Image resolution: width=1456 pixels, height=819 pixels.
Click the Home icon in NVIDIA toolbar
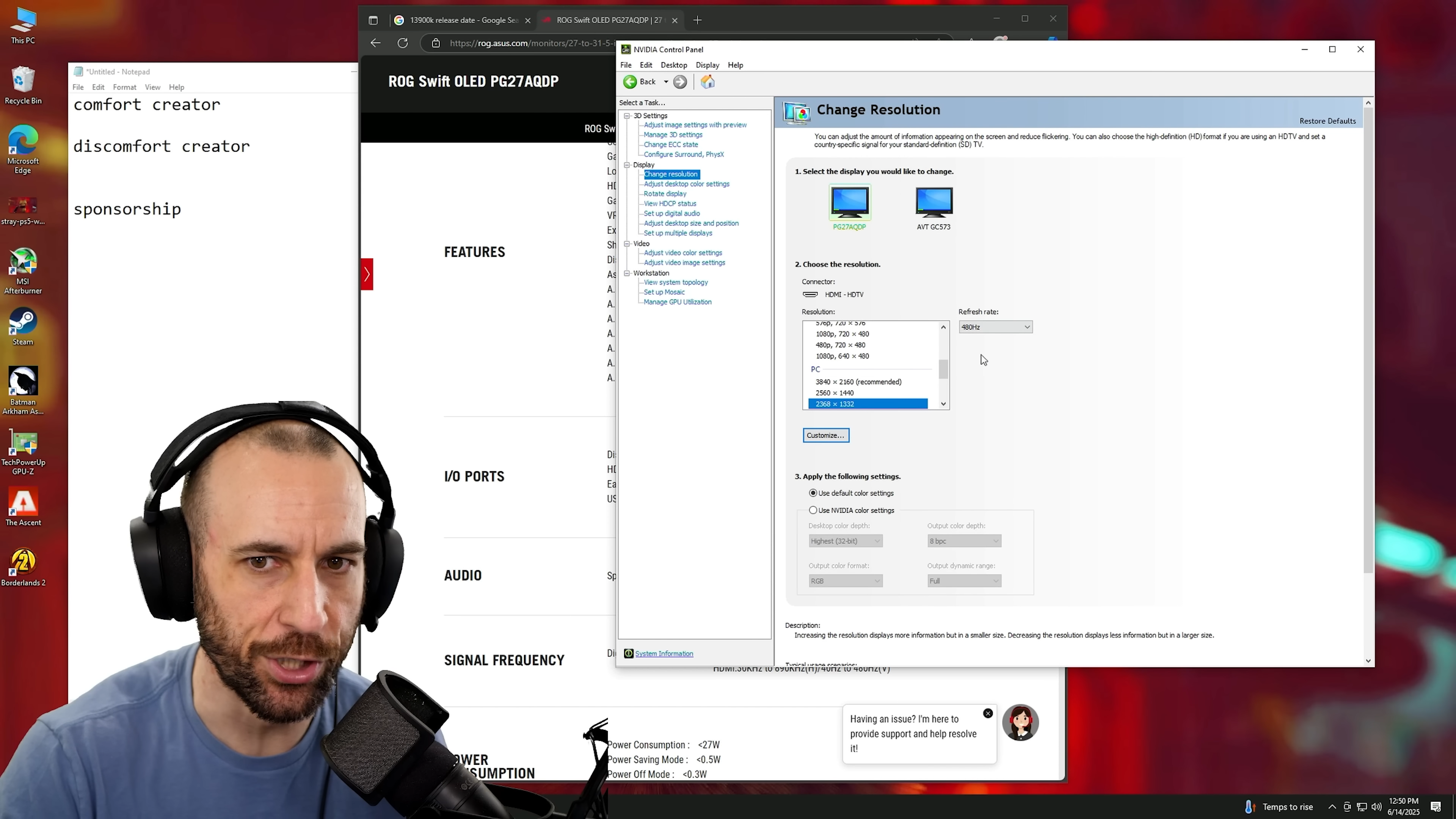point(707,82)
